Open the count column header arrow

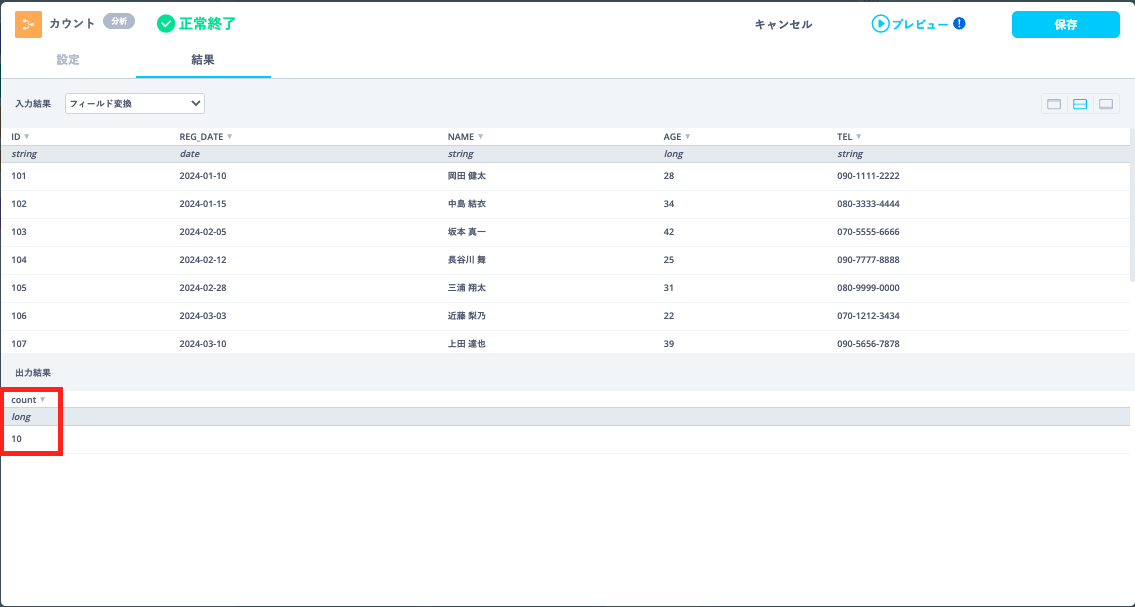[42, 400]
